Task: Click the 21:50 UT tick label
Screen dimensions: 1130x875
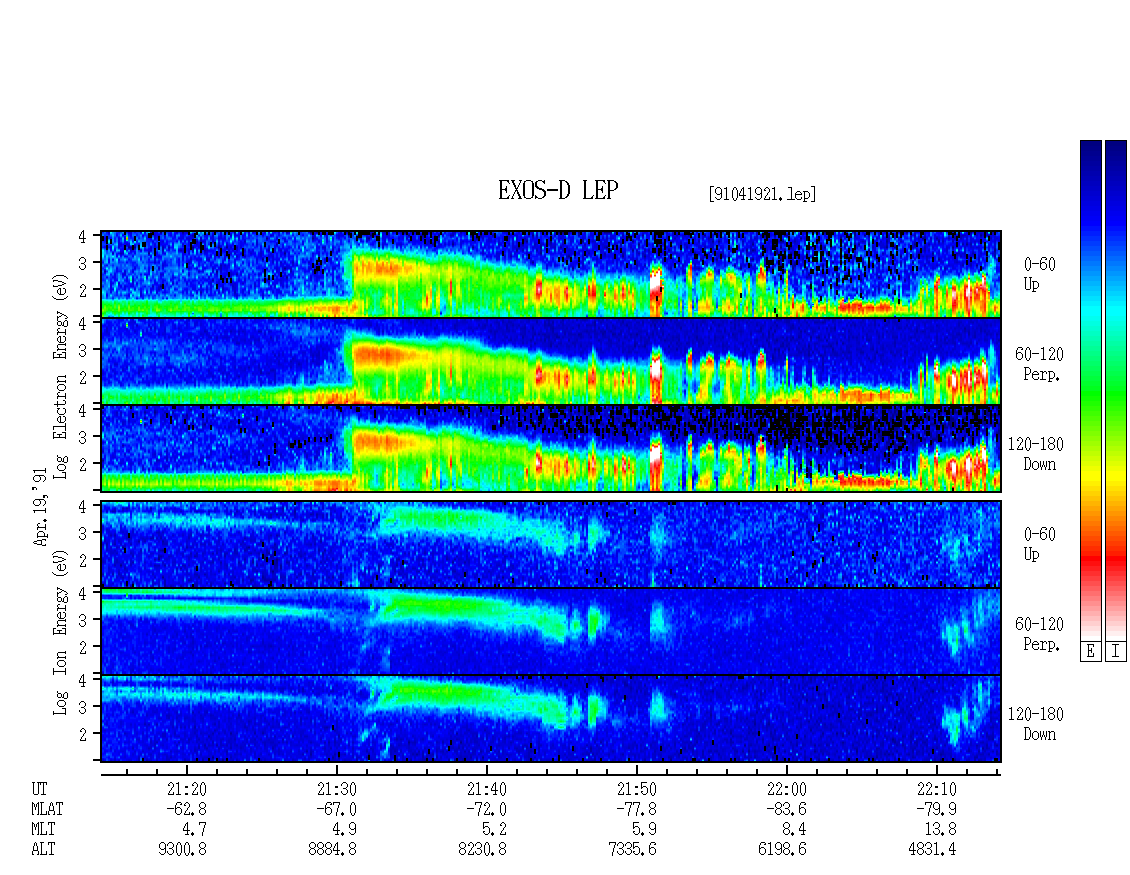Action: pos(636,789)
